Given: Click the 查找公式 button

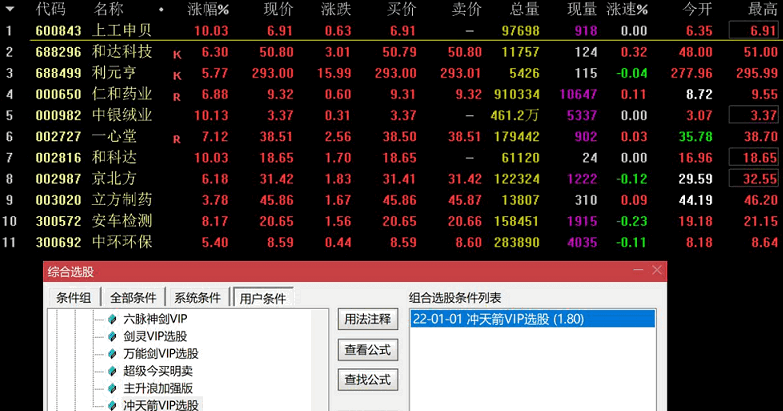Looking at the screenshot, I should point(368,380).
